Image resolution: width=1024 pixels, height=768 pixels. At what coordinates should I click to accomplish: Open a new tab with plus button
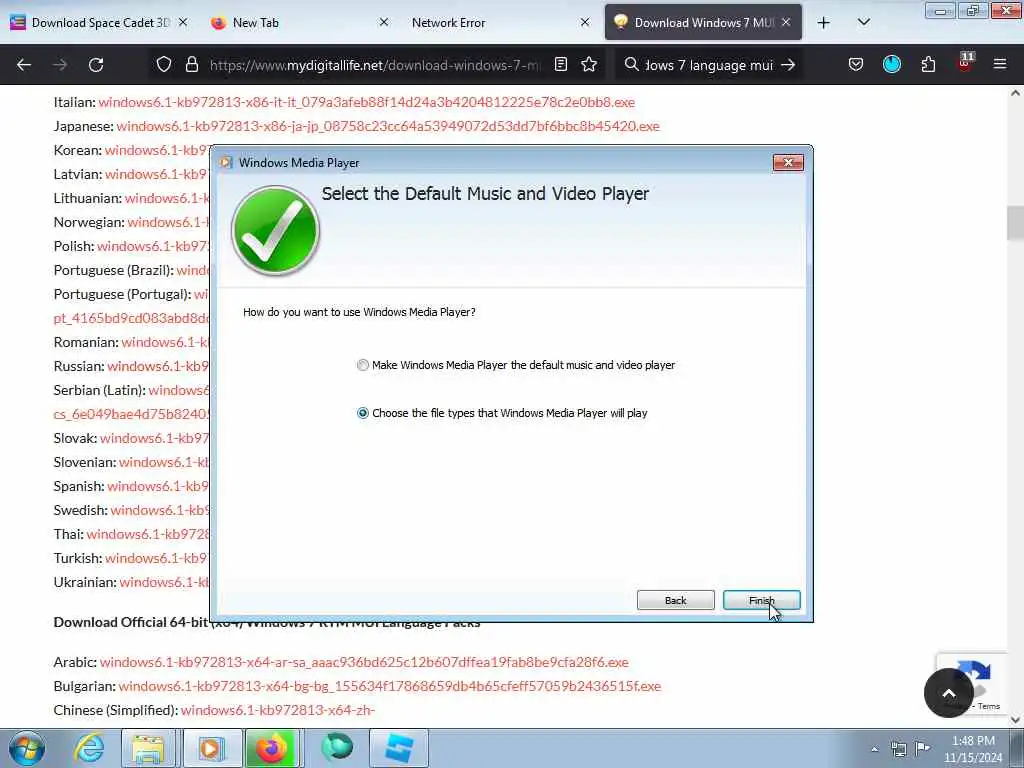tap(824, 23)
